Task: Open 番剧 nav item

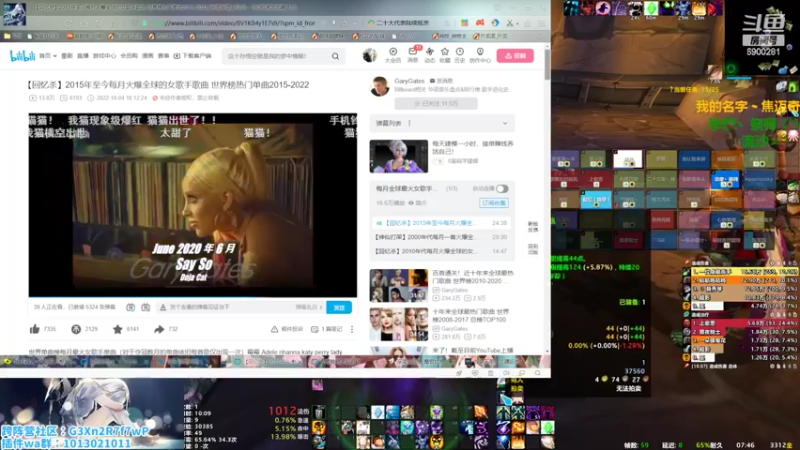Action: [67, 56]
